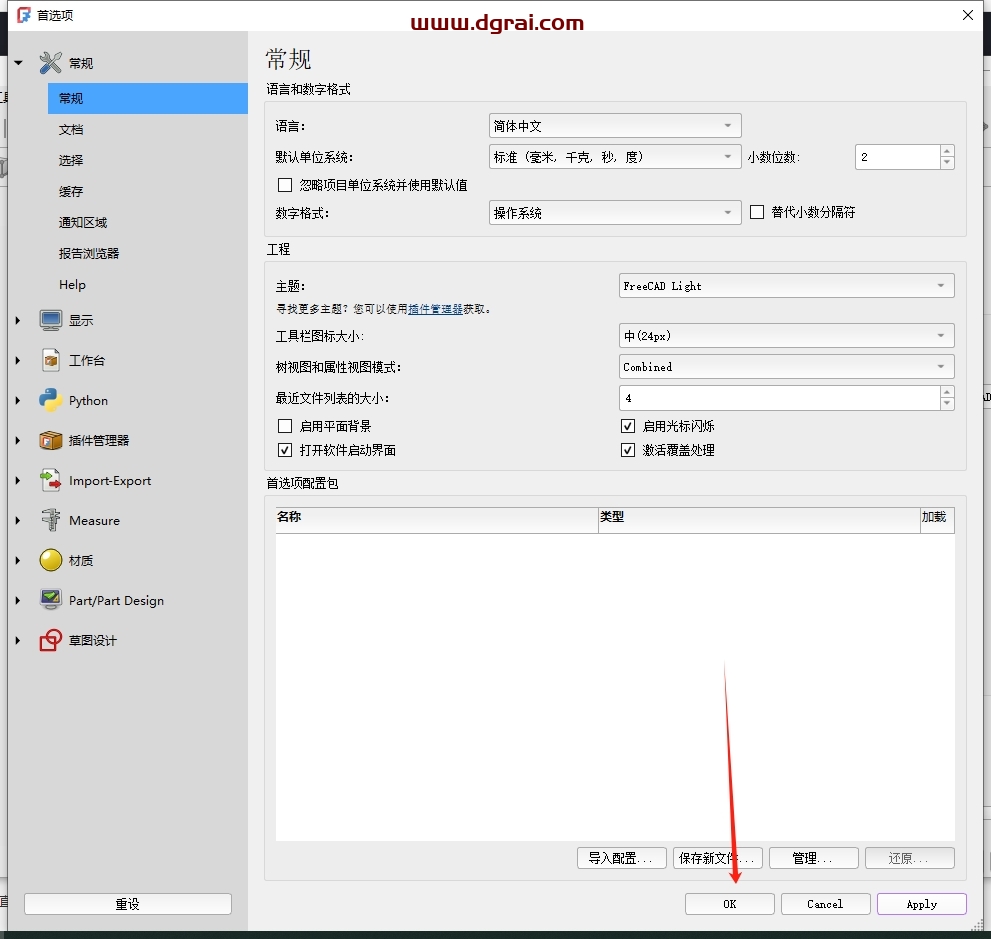The image size is (991, 939).
Task: Enable 替代小数分隔符 checkbox
Action: tap(757, 212)
